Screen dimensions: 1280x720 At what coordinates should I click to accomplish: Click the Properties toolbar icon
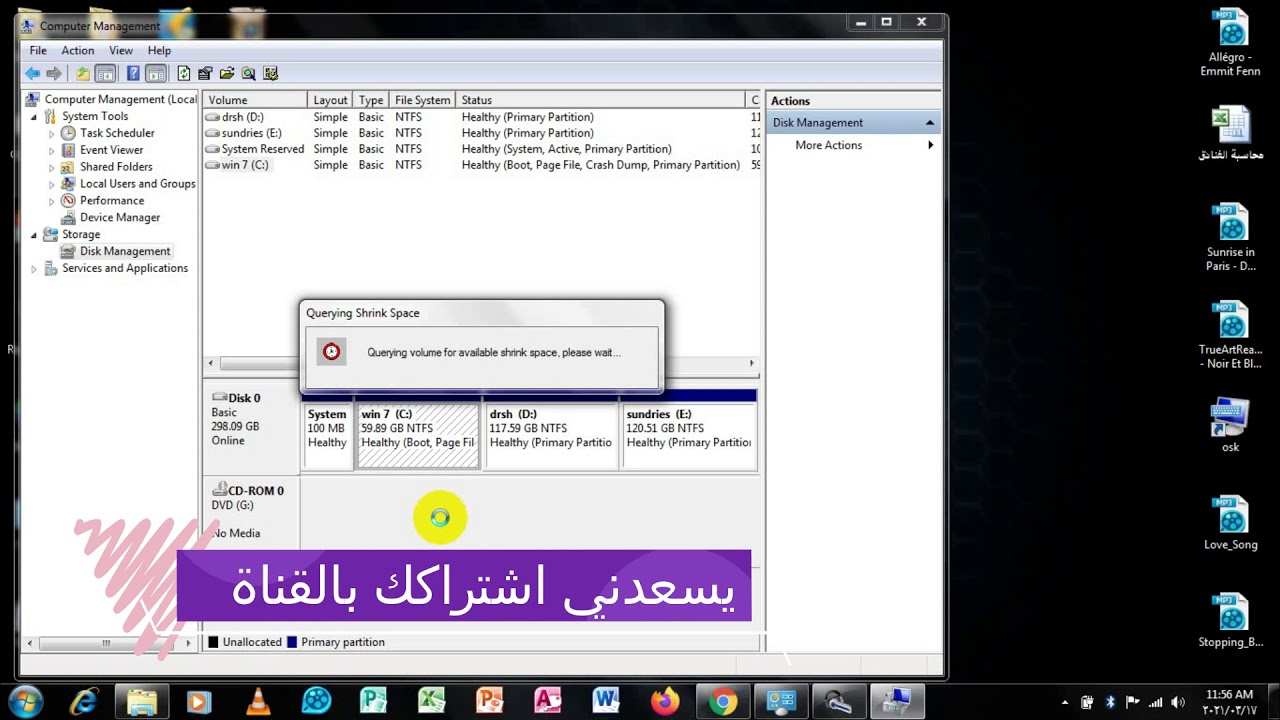coord(205,73)
